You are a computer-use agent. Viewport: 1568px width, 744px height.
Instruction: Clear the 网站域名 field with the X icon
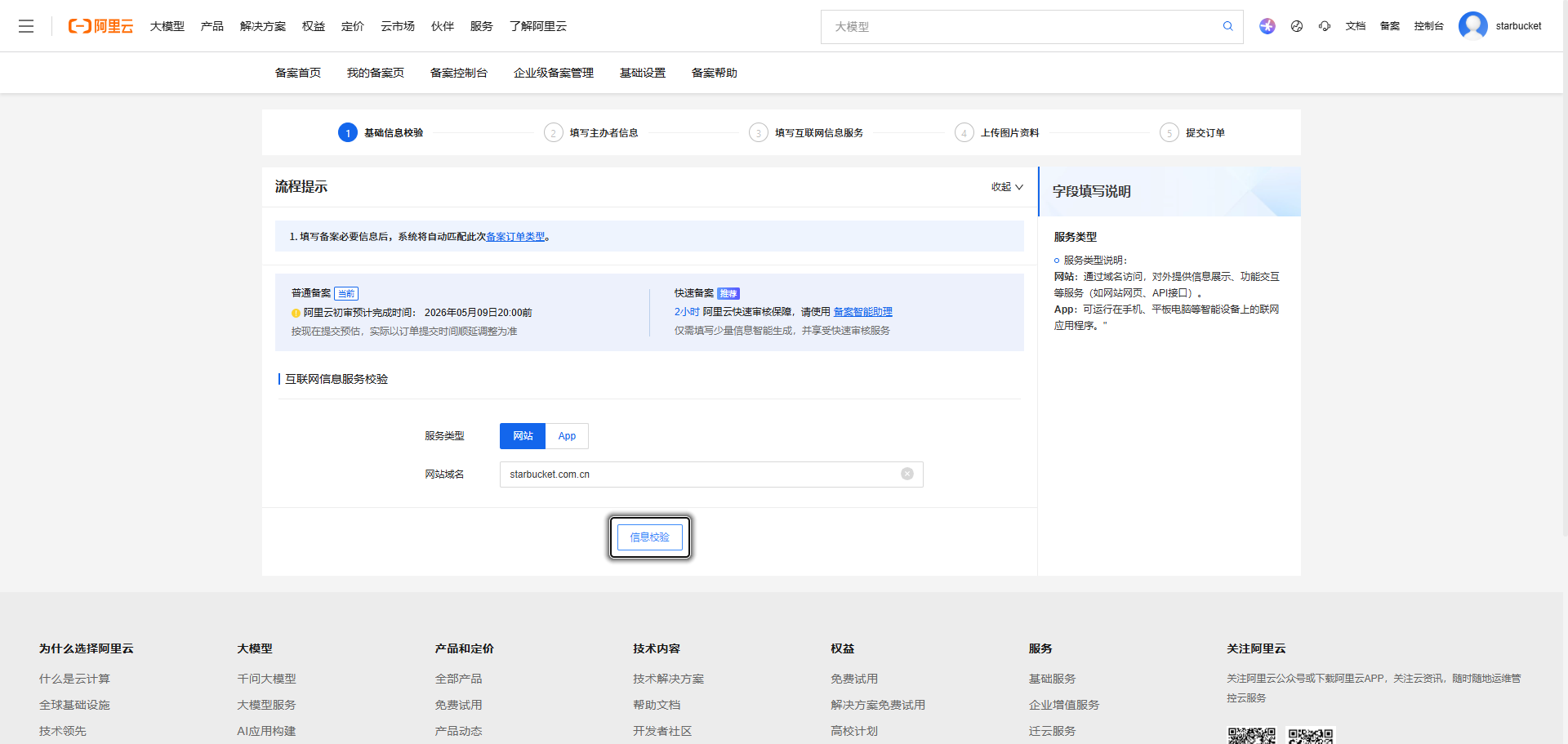point(907,474)
